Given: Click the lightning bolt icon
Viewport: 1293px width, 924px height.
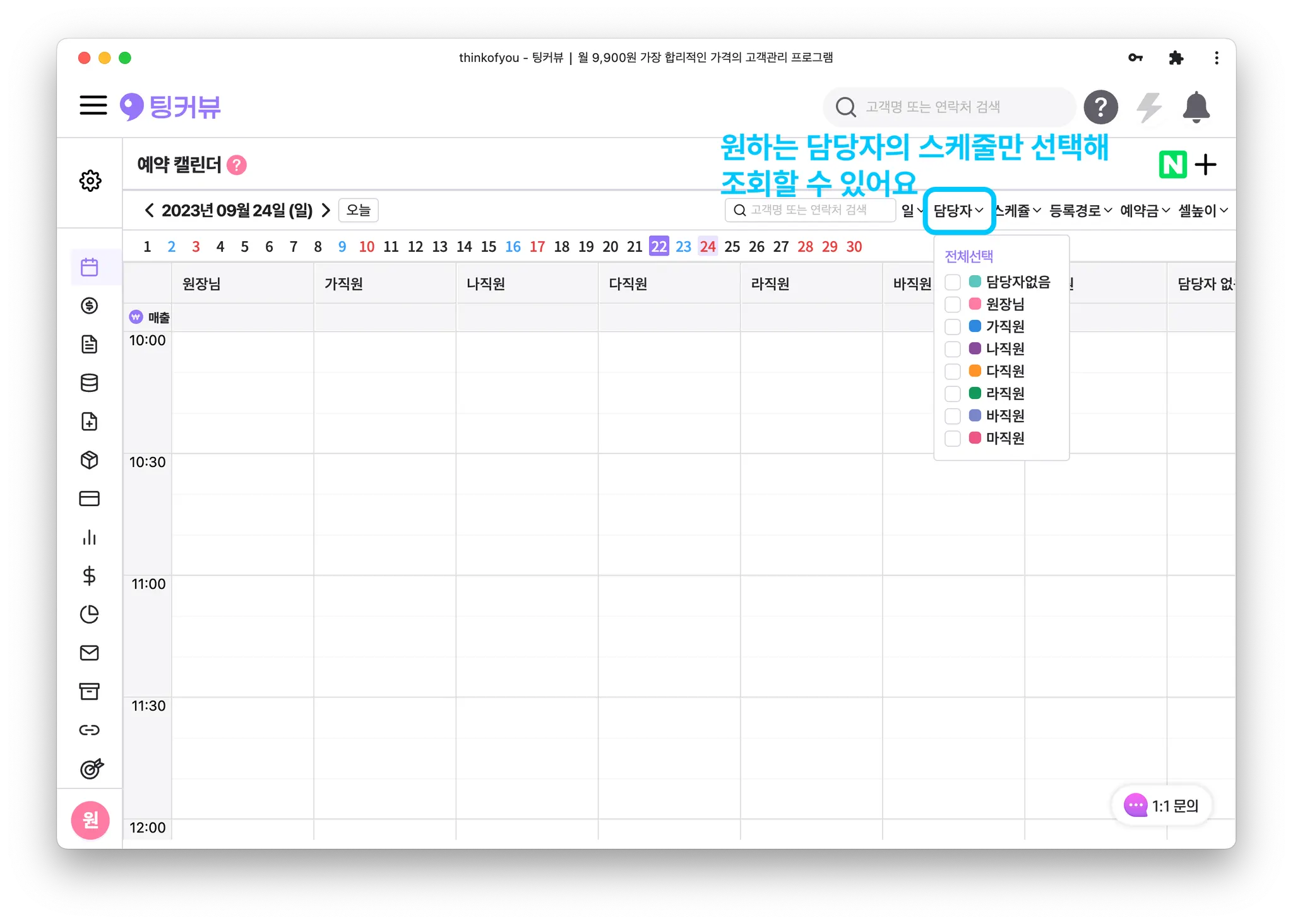Looking at the screenshot, I should 1149,107.
